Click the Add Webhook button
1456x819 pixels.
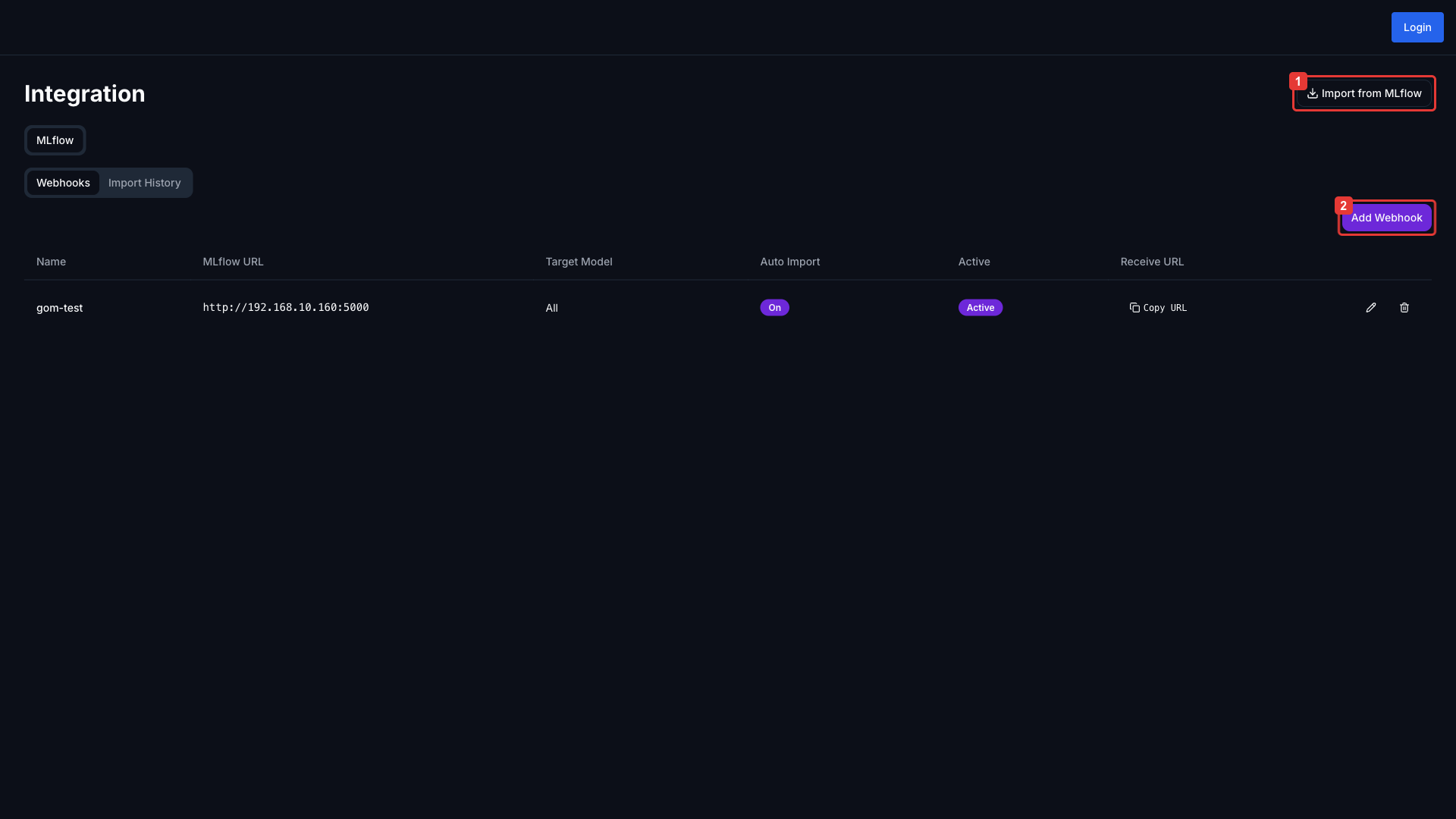coord(1386,217)
